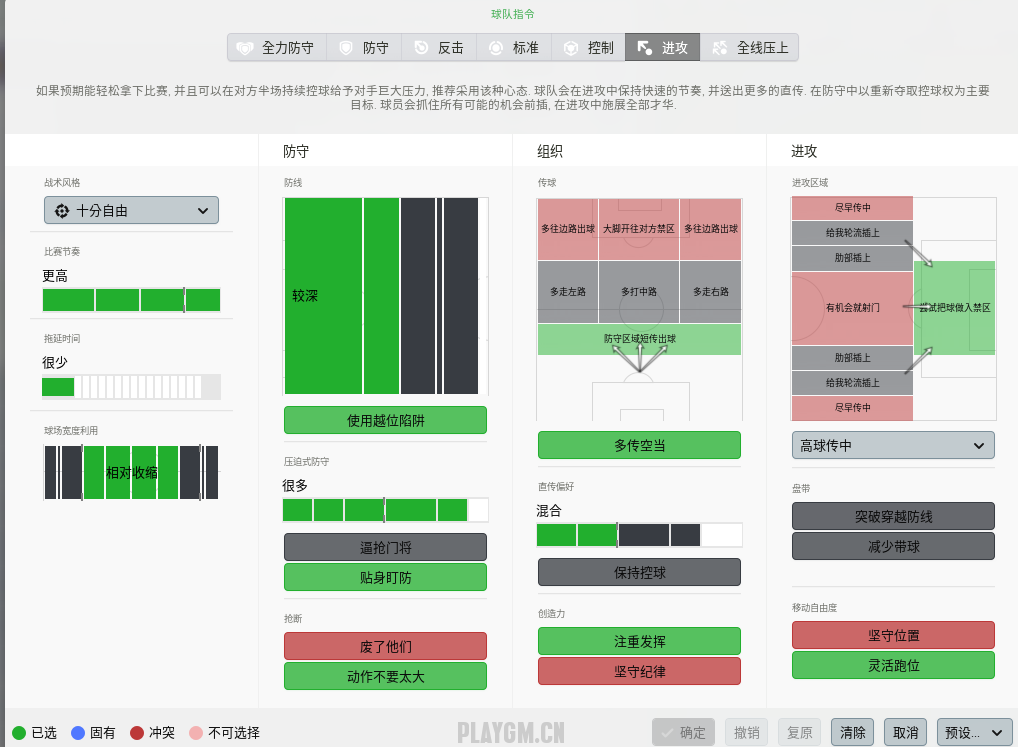This screenshot has width=1018, height=747.
Task: Toggle 贴身盯防 tight marking
Action: tap(385, 577)
